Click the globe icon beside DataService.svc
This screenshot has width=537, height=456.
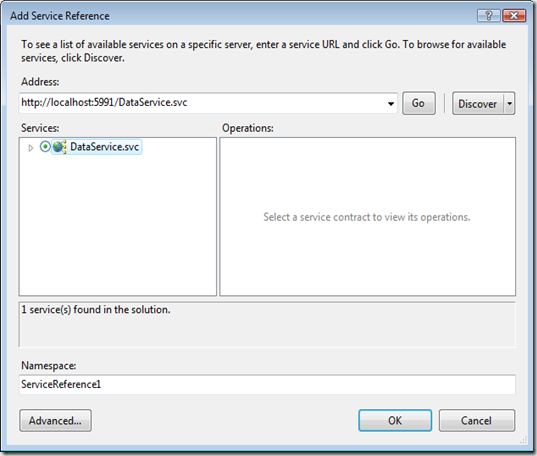coord(60,147)
